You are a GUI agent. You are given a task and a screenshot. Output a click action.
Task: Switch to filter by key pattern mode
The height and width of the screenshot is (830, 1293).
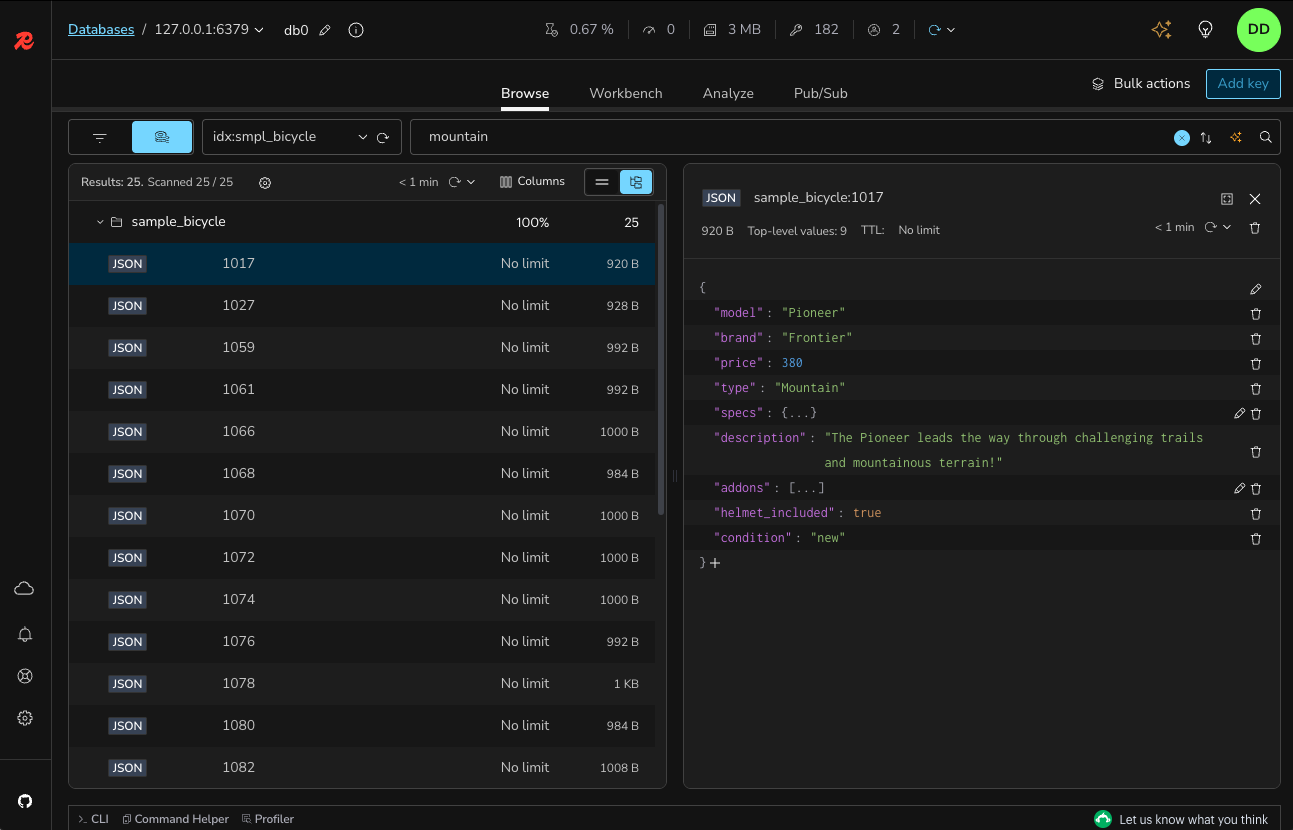pyautogui.click(x=100, y=137)
